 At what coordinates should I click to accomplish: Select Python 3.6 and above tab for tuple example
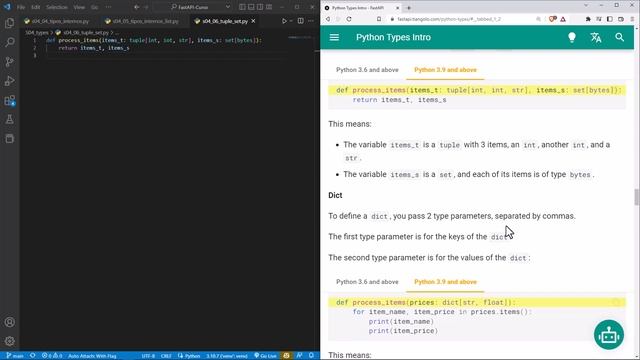(x=367, y=70)
